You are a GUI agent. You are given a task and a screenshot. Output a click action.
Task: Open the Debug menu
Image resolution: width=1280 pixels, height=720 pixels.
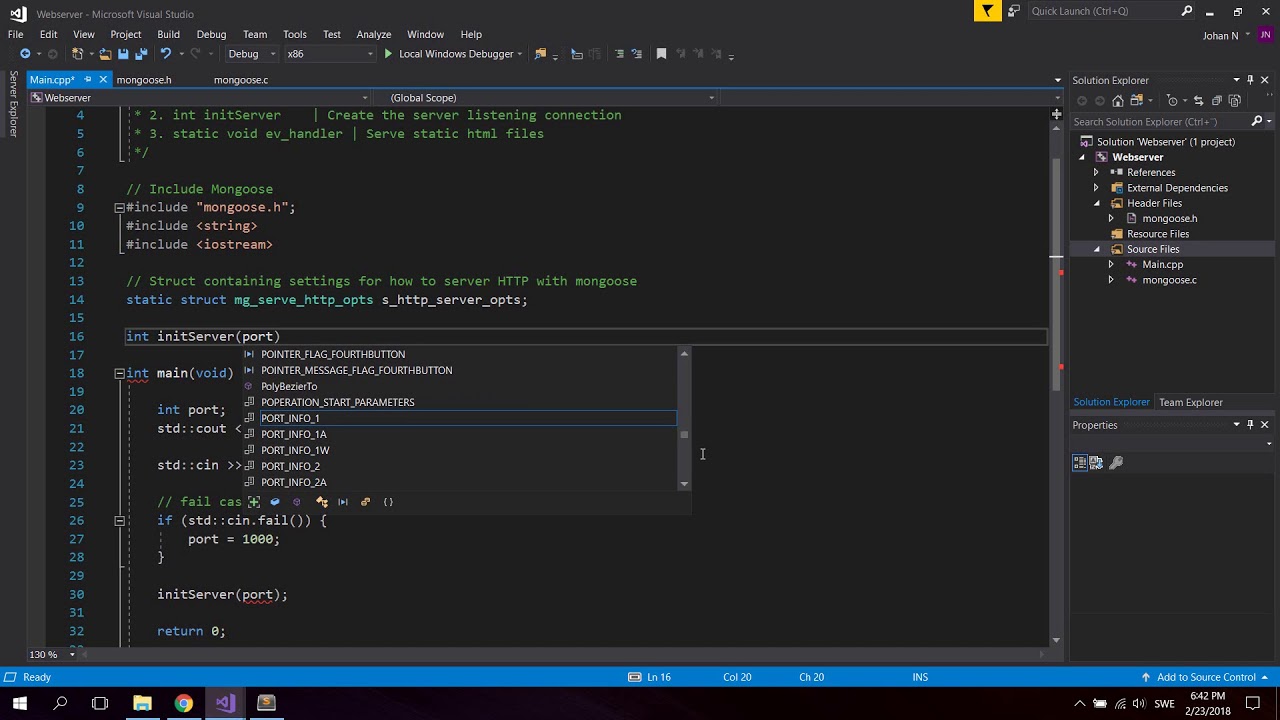click(211, 34)
